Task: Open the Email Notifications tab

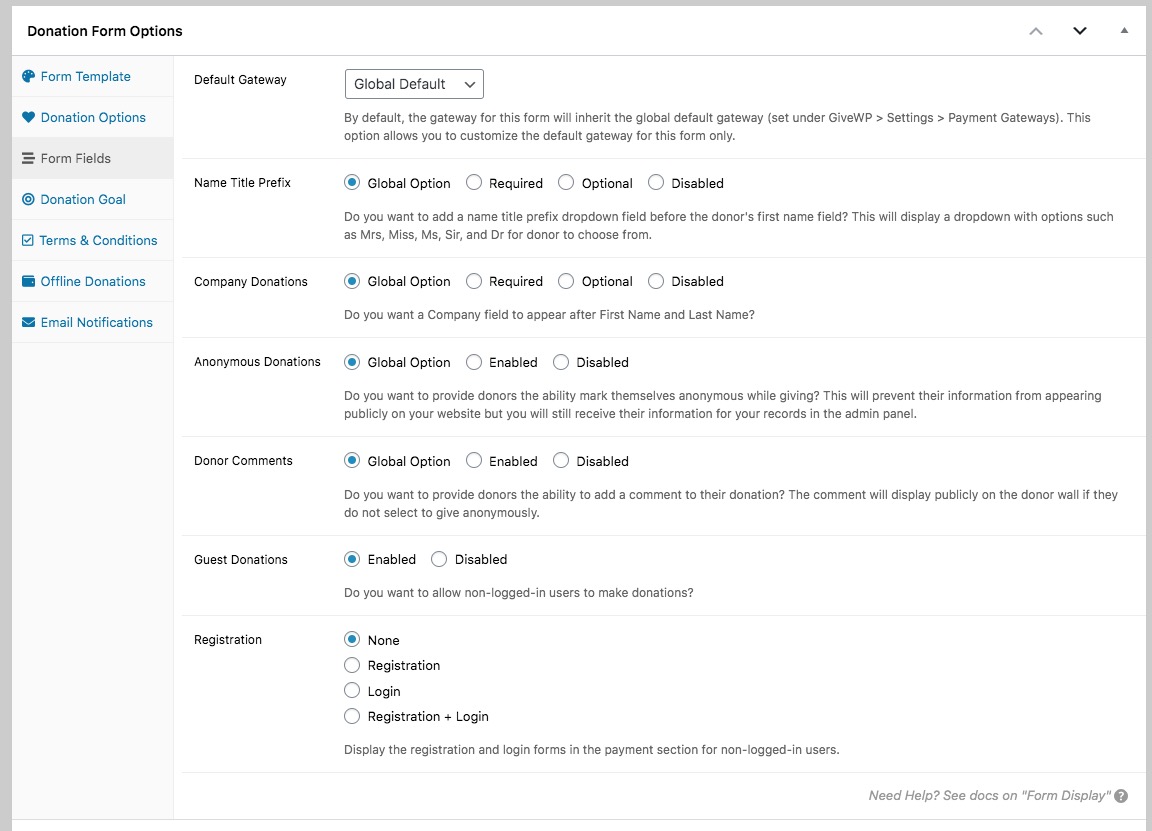Action: (93, 322)
